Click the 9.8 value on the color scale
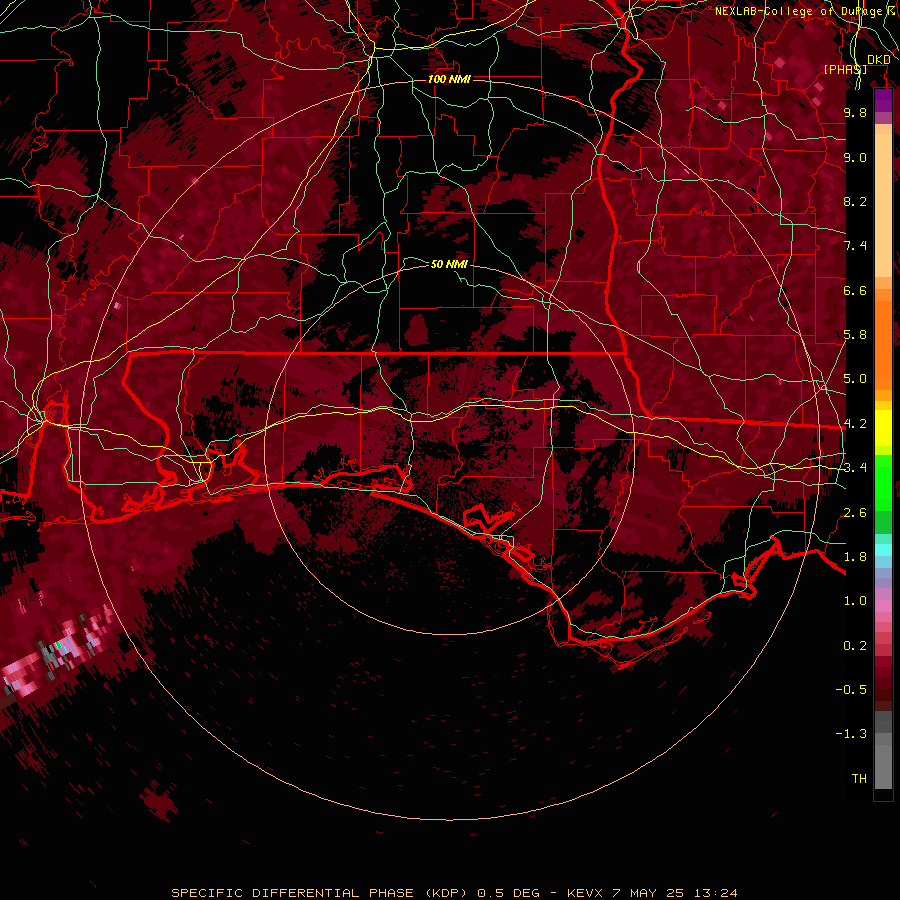The height and width of the screenshot is (900, 900). tap(855, 112)
